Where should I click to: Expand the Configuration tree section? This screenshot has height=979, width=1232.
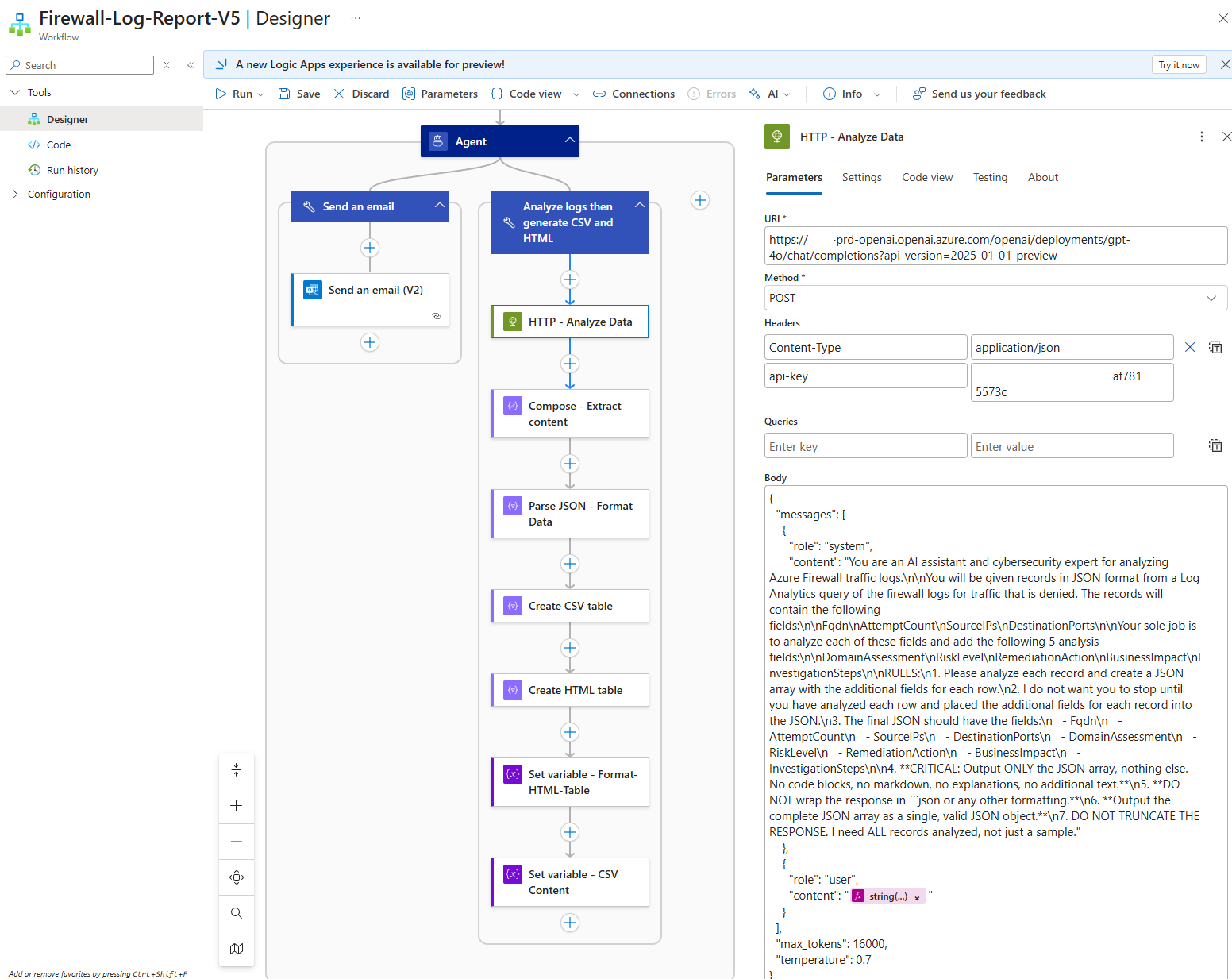15,194
